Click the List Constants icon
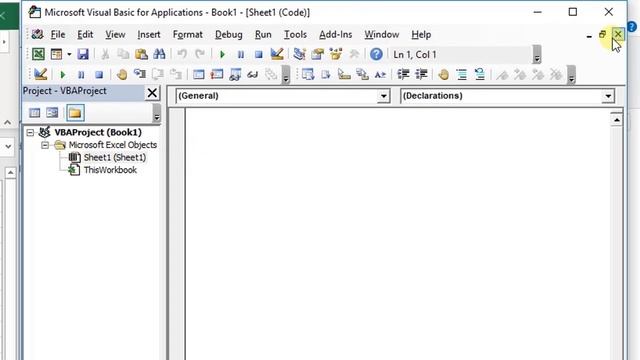The image size is (640, 360). [x=326, y=74]
